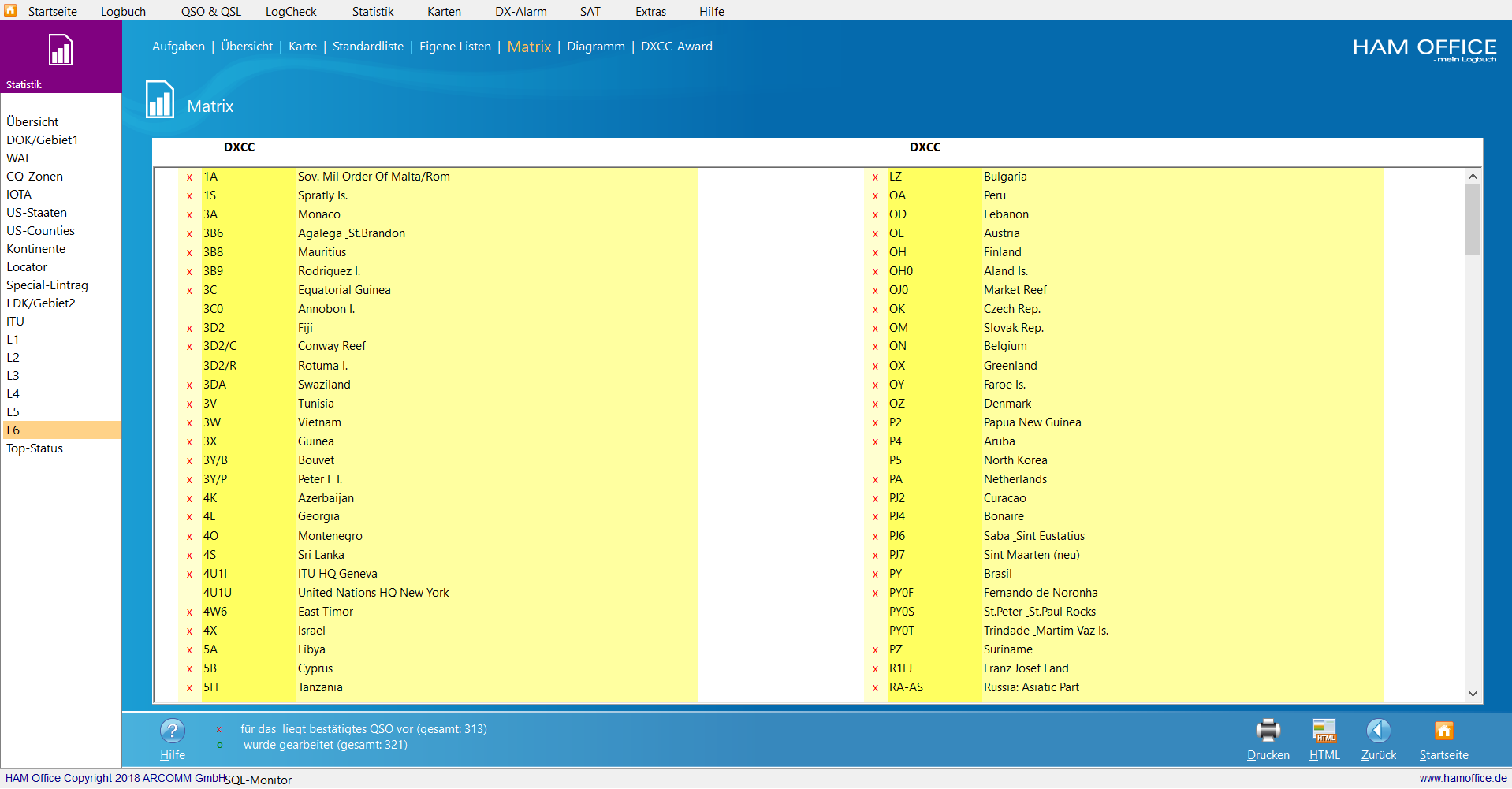
Task: Open the DXCC-Award view
Action: 676,47
